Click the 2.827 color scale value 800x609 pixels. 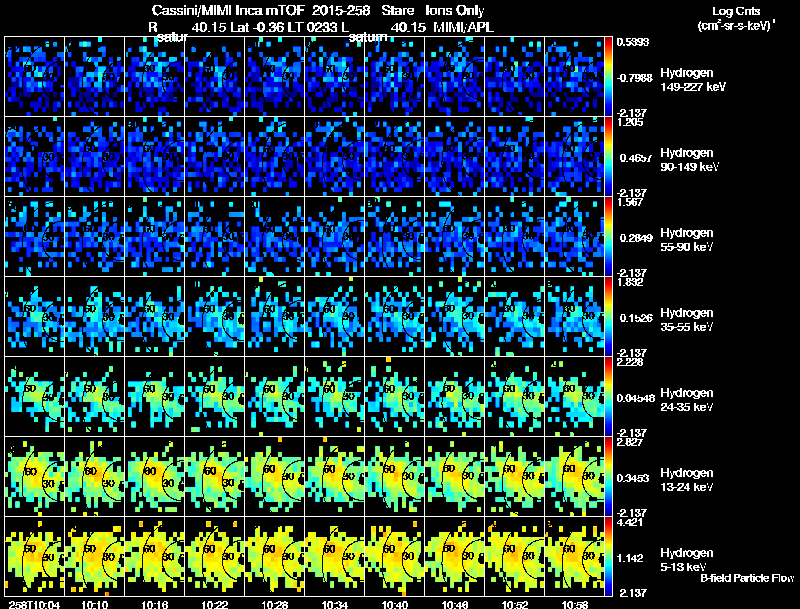tap(630, 443)
